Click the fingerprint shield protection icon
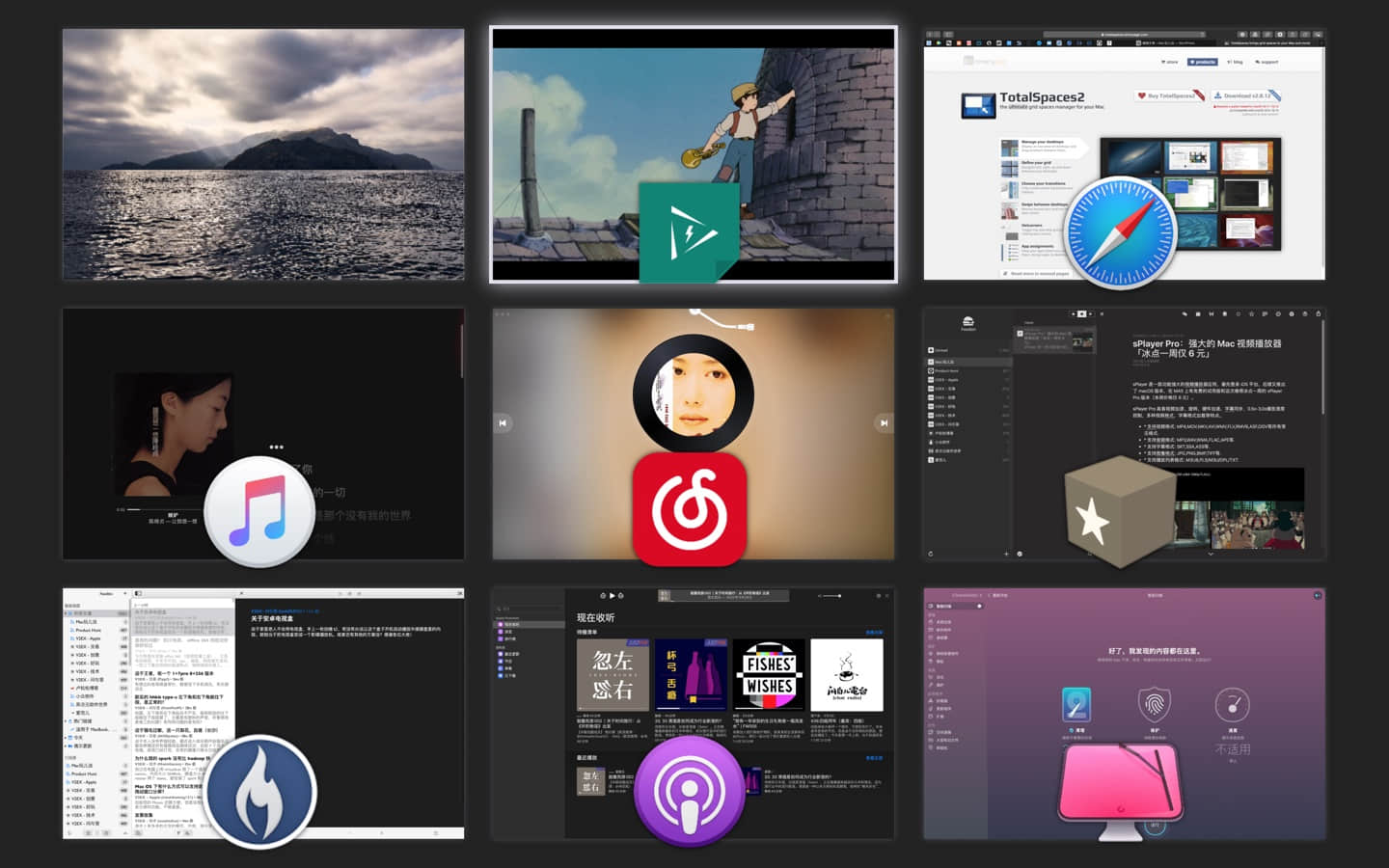The height and width of the screenshot is (868, 1389). [x=1154, y=705]
